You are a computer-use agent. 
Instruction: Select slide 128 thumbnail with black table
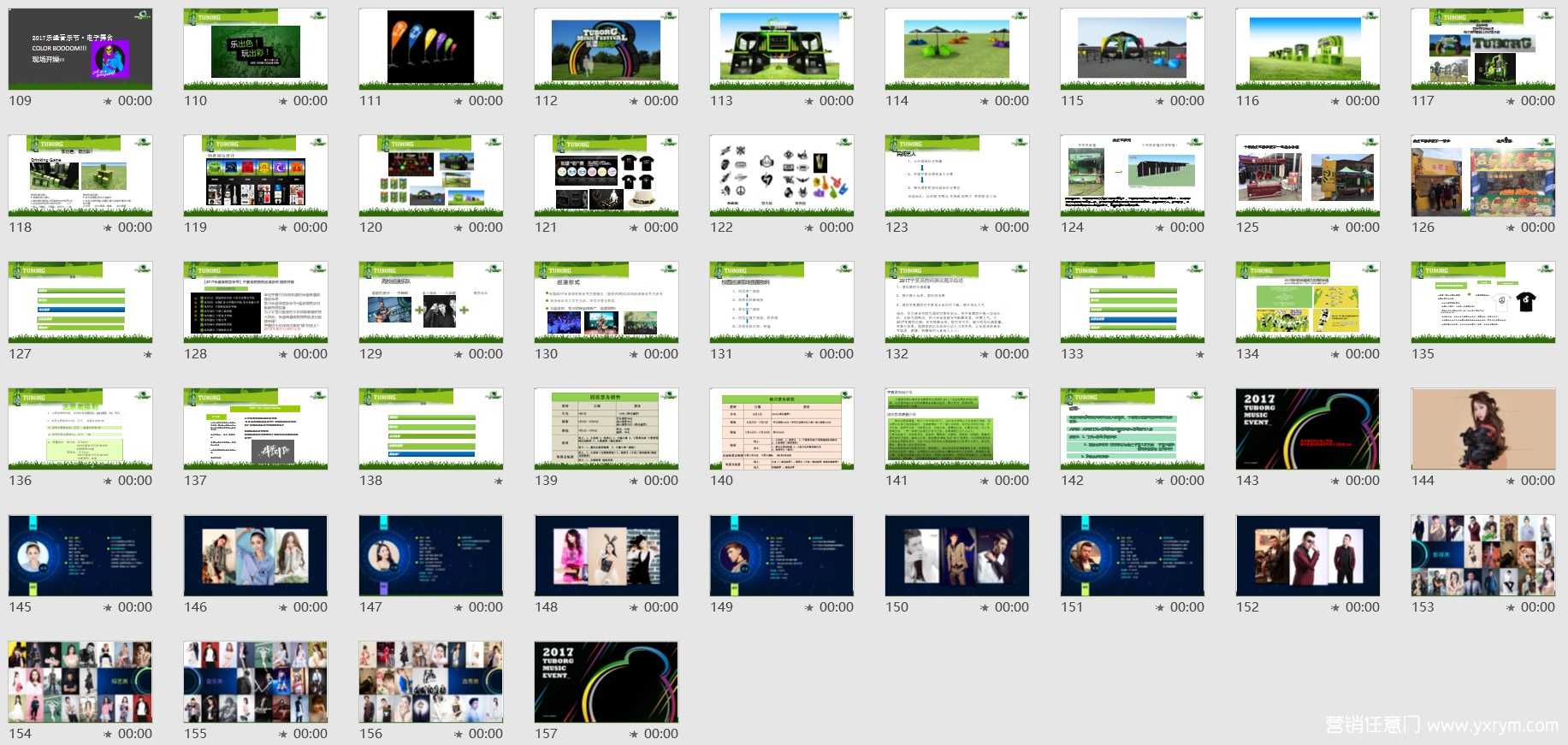coord(256,302)
